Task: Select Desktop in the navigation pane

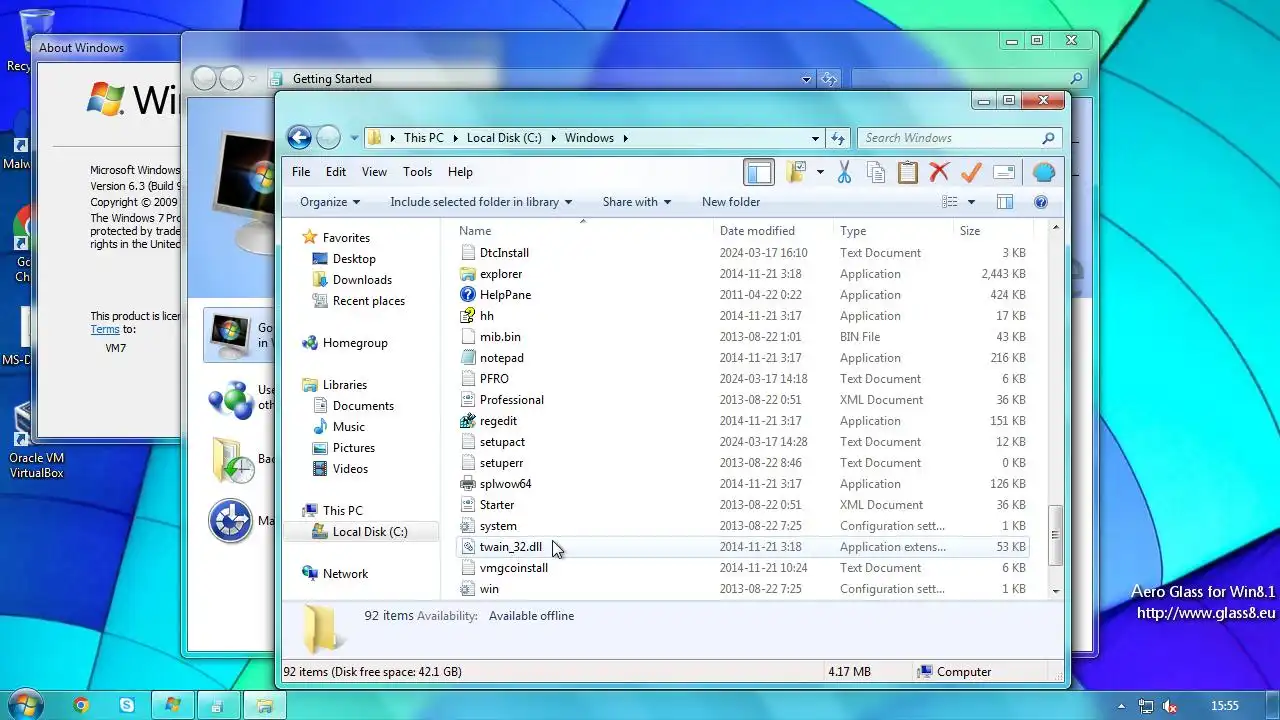Action: tap(354, 259)
